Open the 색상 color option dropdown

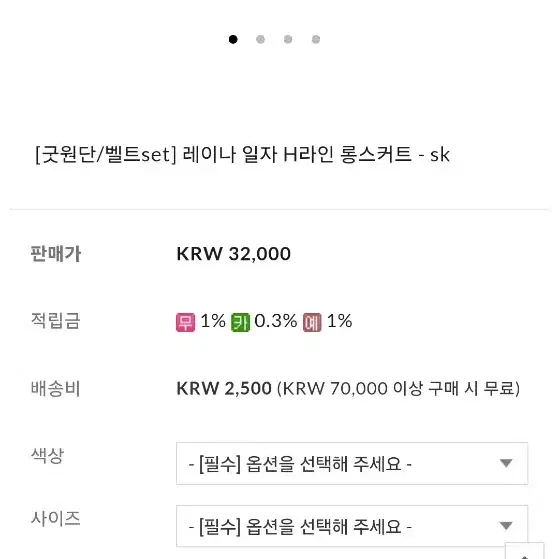pos(352,463)
